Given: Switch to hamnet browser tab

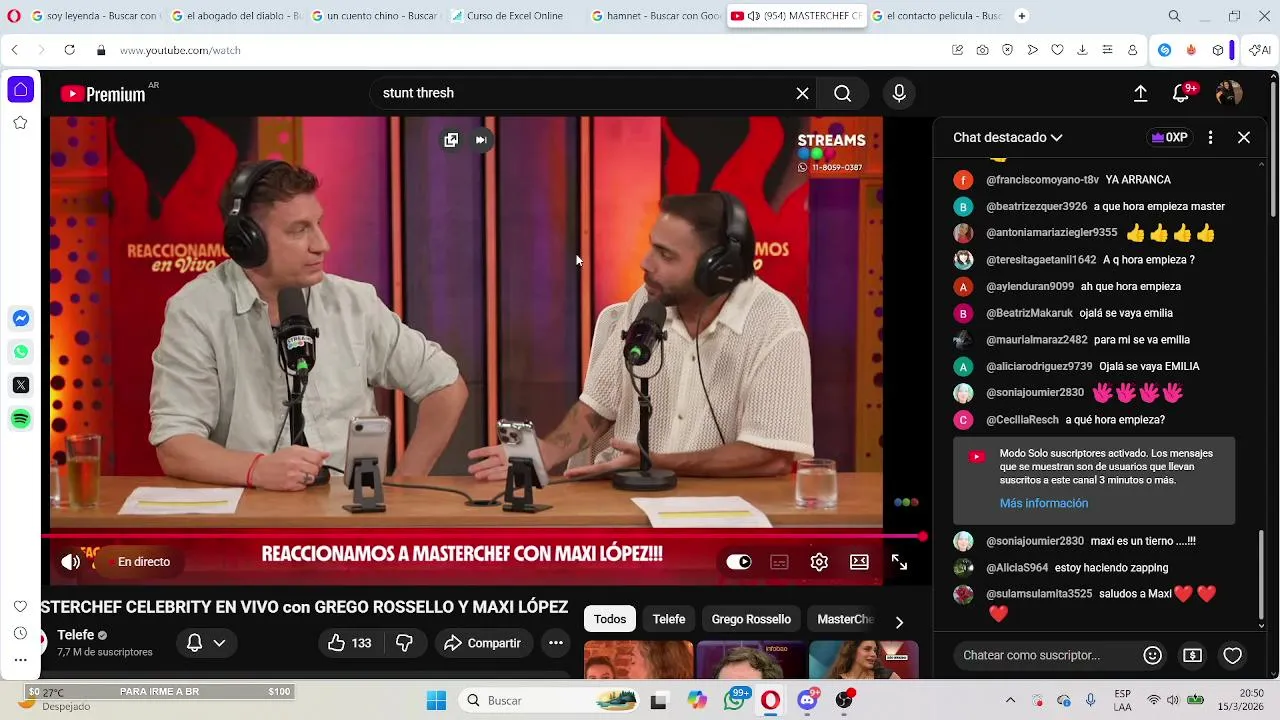Looking at the screenshot, I should (655, 16).
